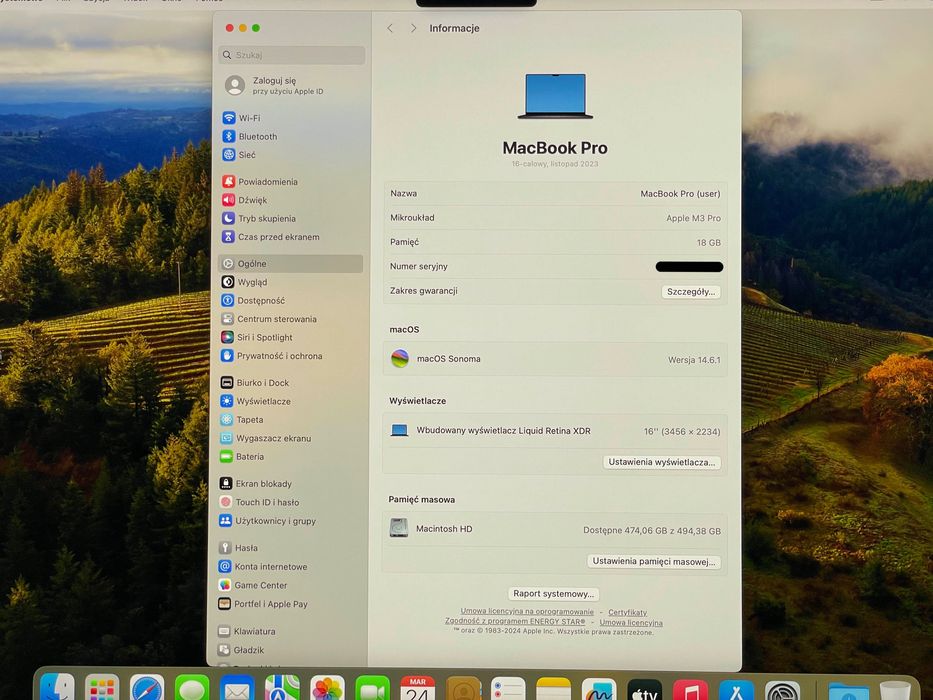Launch FaceTime from the Dock
The image size is (933, 700).
(372, 689)
